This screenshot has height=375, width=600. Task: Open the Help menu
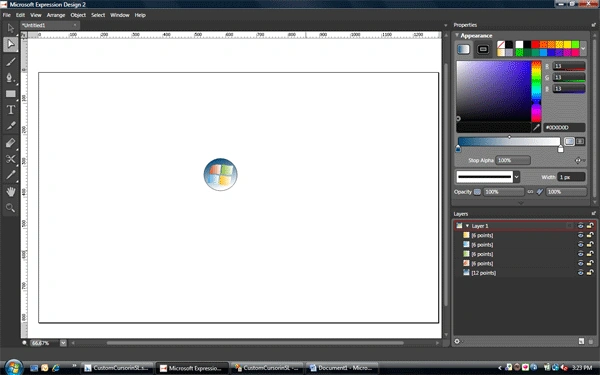point(140,15)
